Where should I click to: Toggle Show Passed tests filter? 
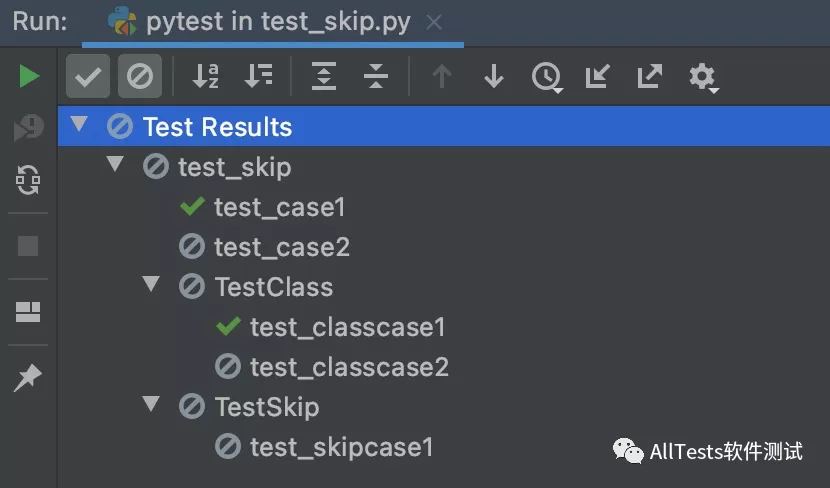coord(88,77)
